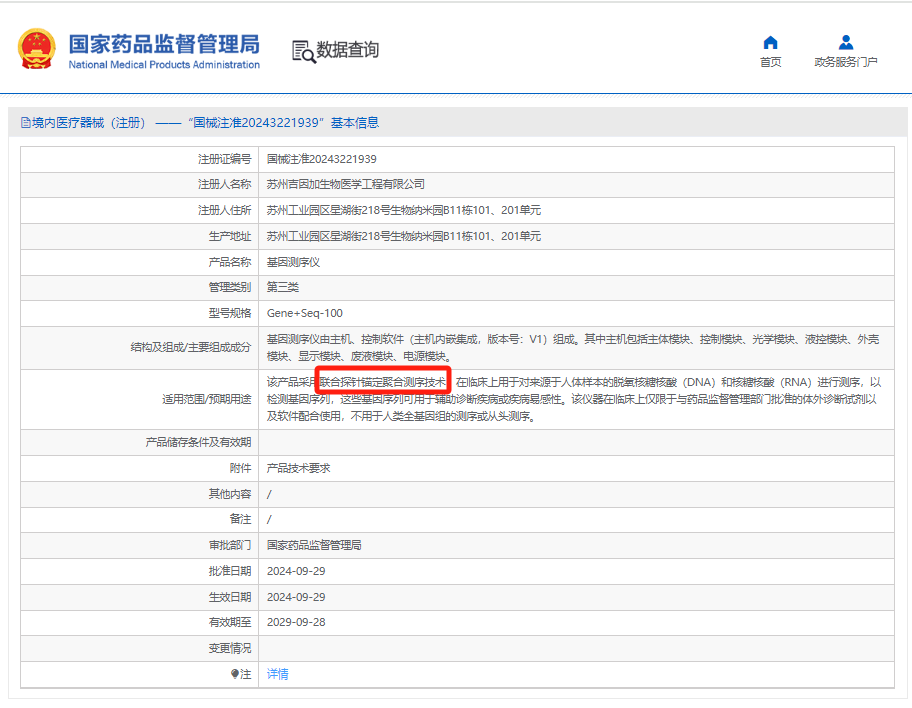Open the 数据查询 search icon
The height and width of the screenshot is (708, 912).
(304, 51)
